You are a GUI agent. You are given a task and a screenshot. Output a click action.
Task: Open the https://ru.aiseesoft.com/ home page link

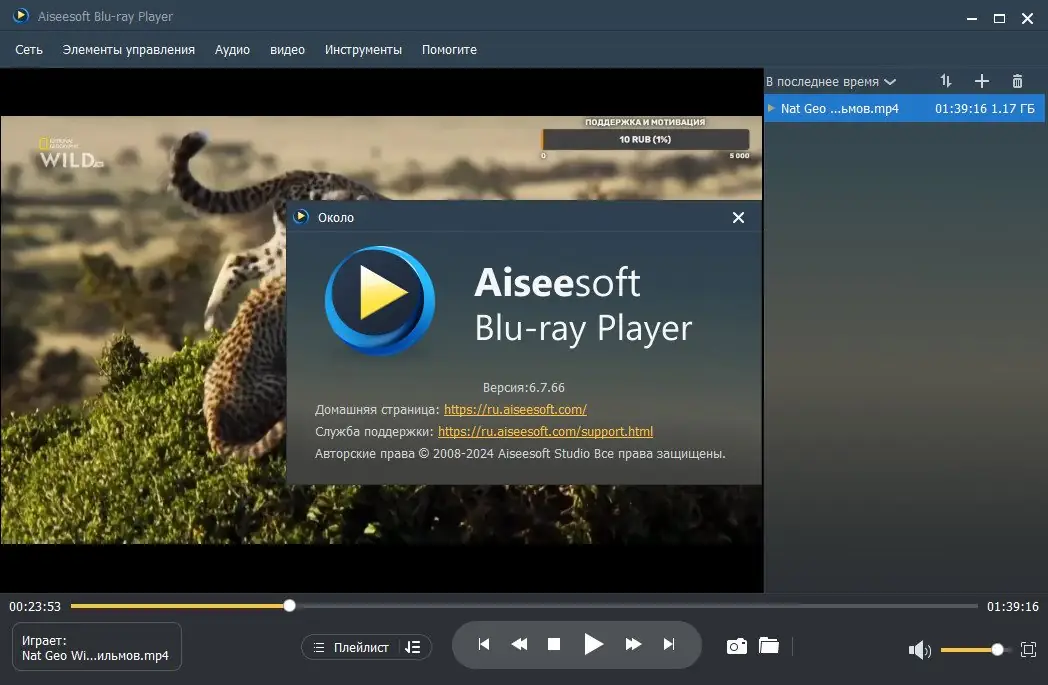point(515,409)
